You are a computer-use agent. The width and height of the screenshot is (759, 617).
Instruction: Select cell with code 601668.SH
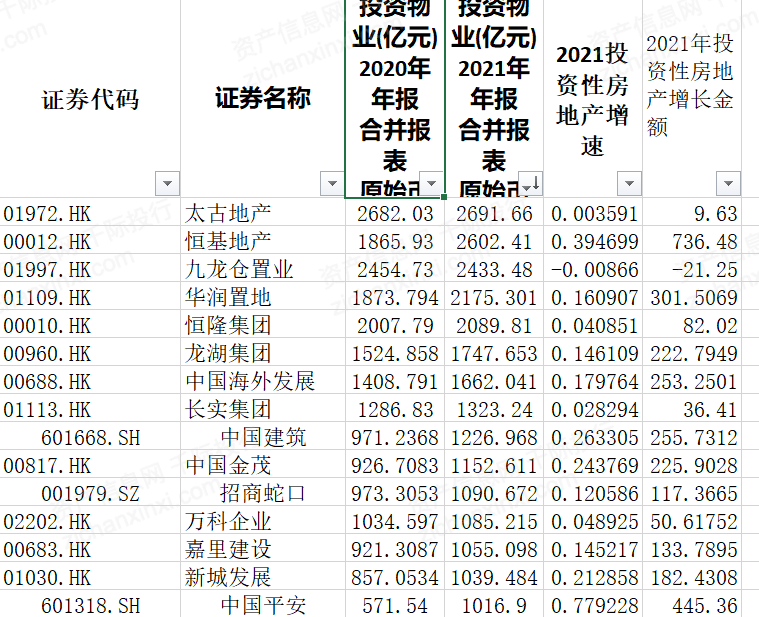click(x=90, y=436)
